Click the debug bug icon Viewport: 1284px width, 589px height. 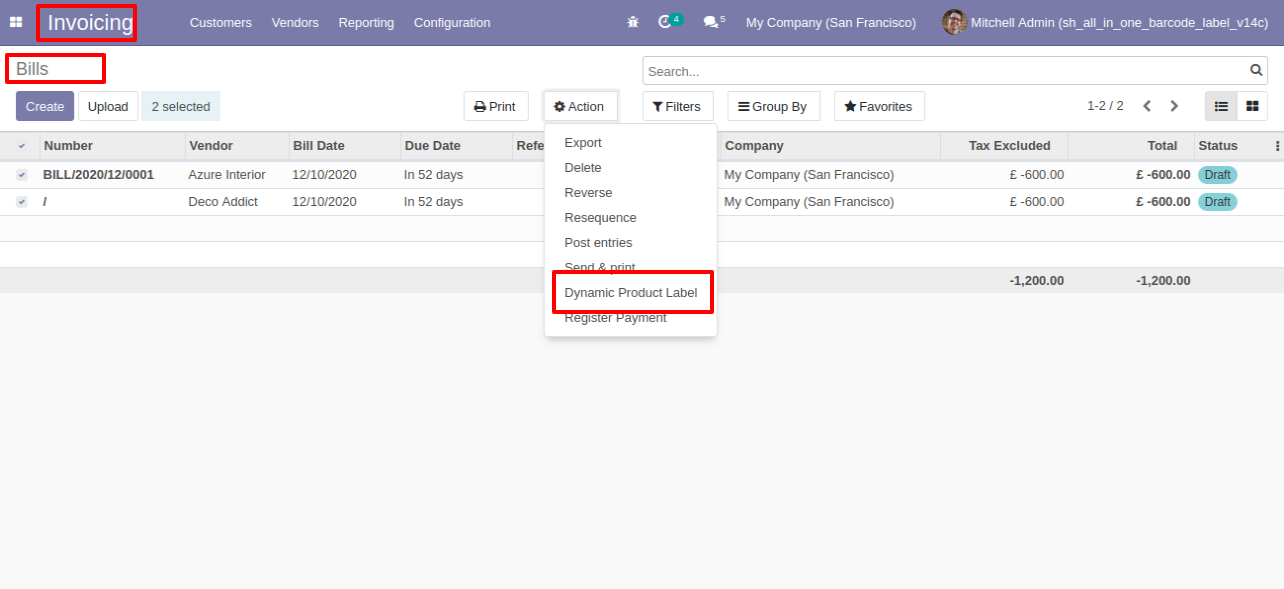click(x=632, y=22)
